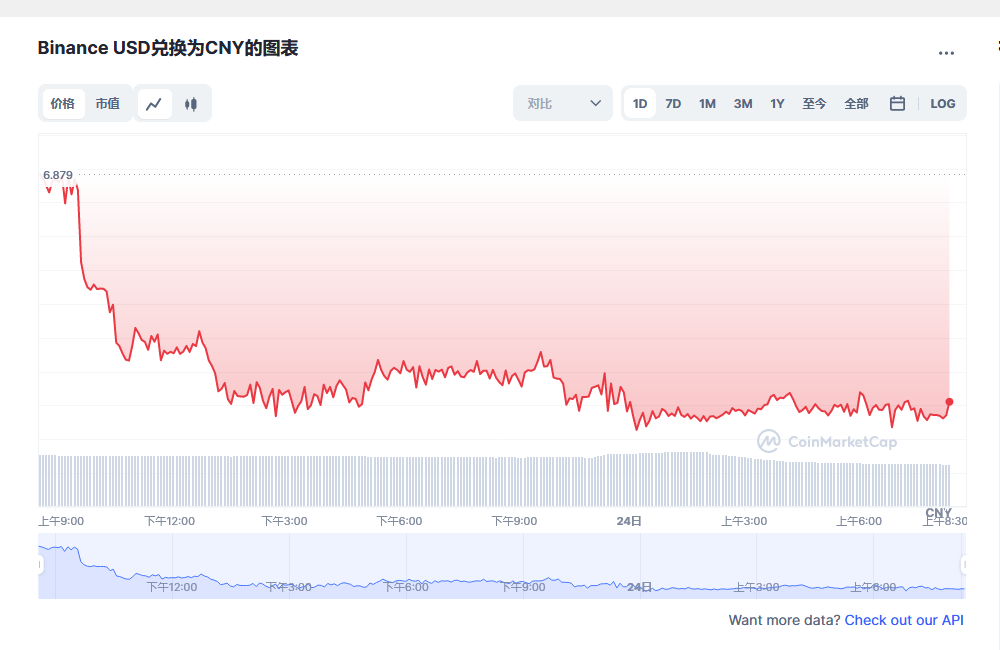Image resolution: width=1000 pixels, height=650 pixels.
Task: Select the 至今 (YTD) time range
Action: click(814, 103)
